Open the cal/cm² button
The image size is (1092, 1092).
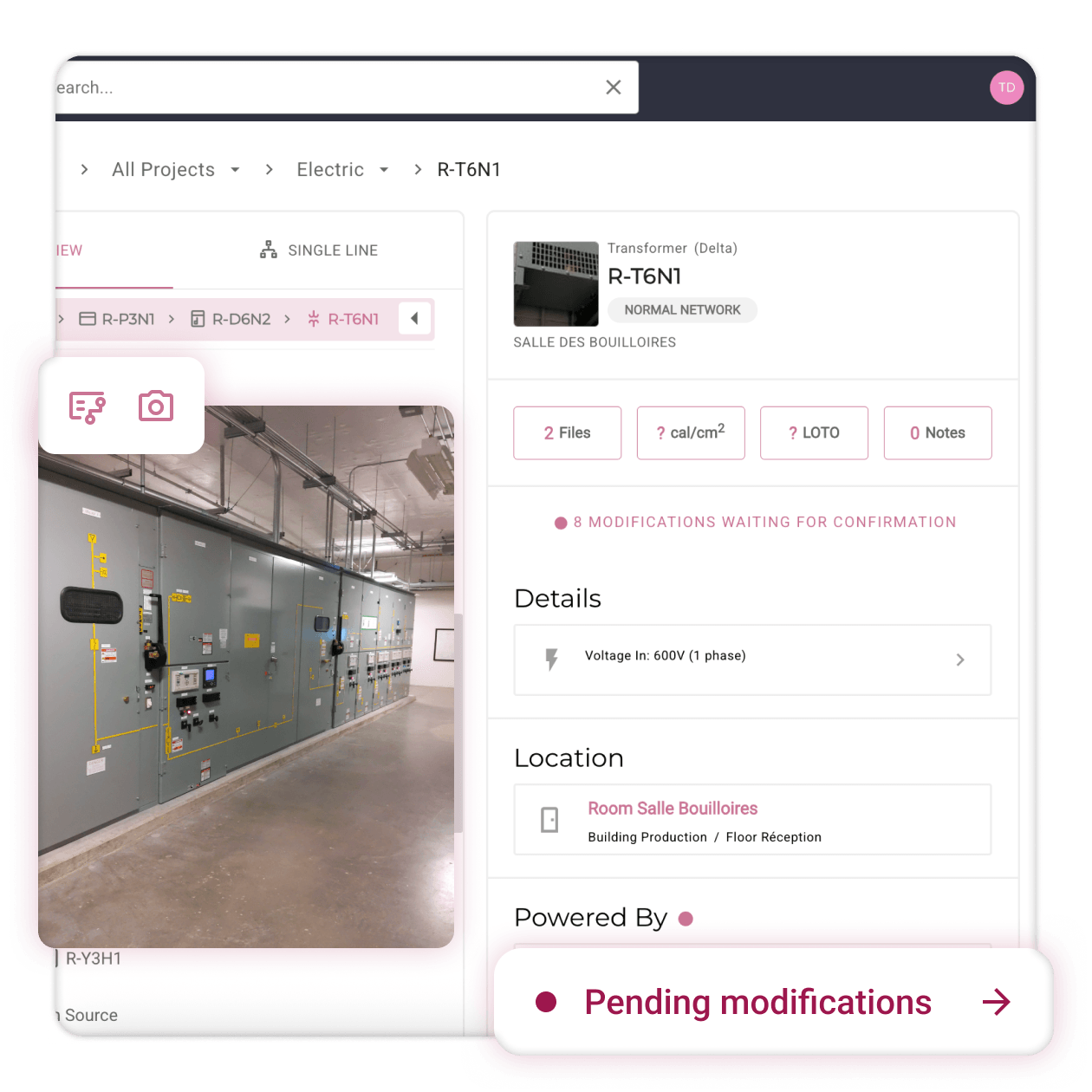[x=691, y=432]
